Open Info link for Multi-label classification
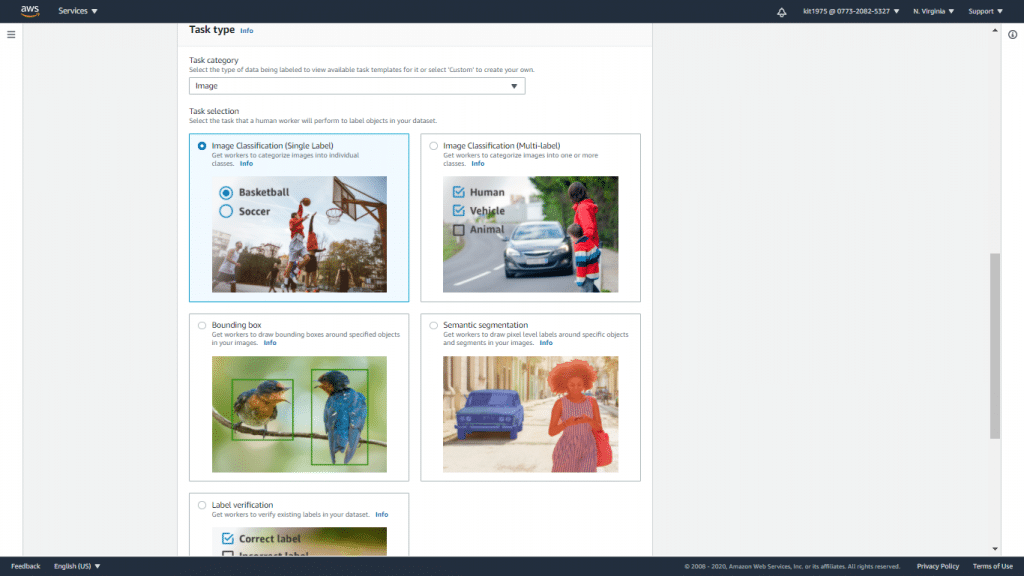The width and height of the screenshot is (1024, 576). pos(478,163)
